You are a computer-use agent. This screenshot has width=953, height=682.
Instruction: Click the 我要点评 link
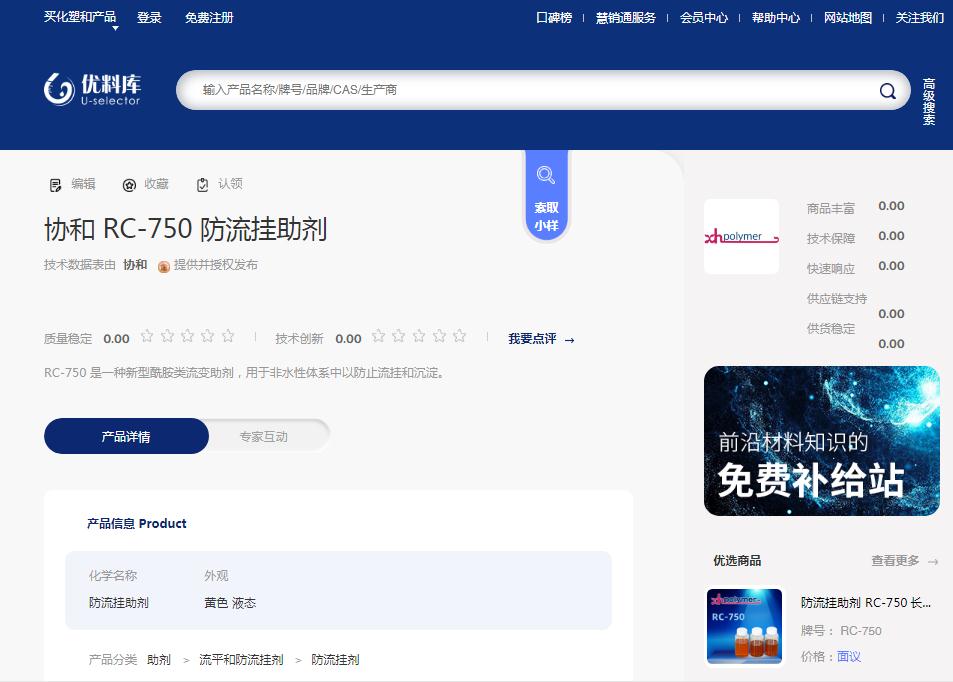click(x=532, y=339)
